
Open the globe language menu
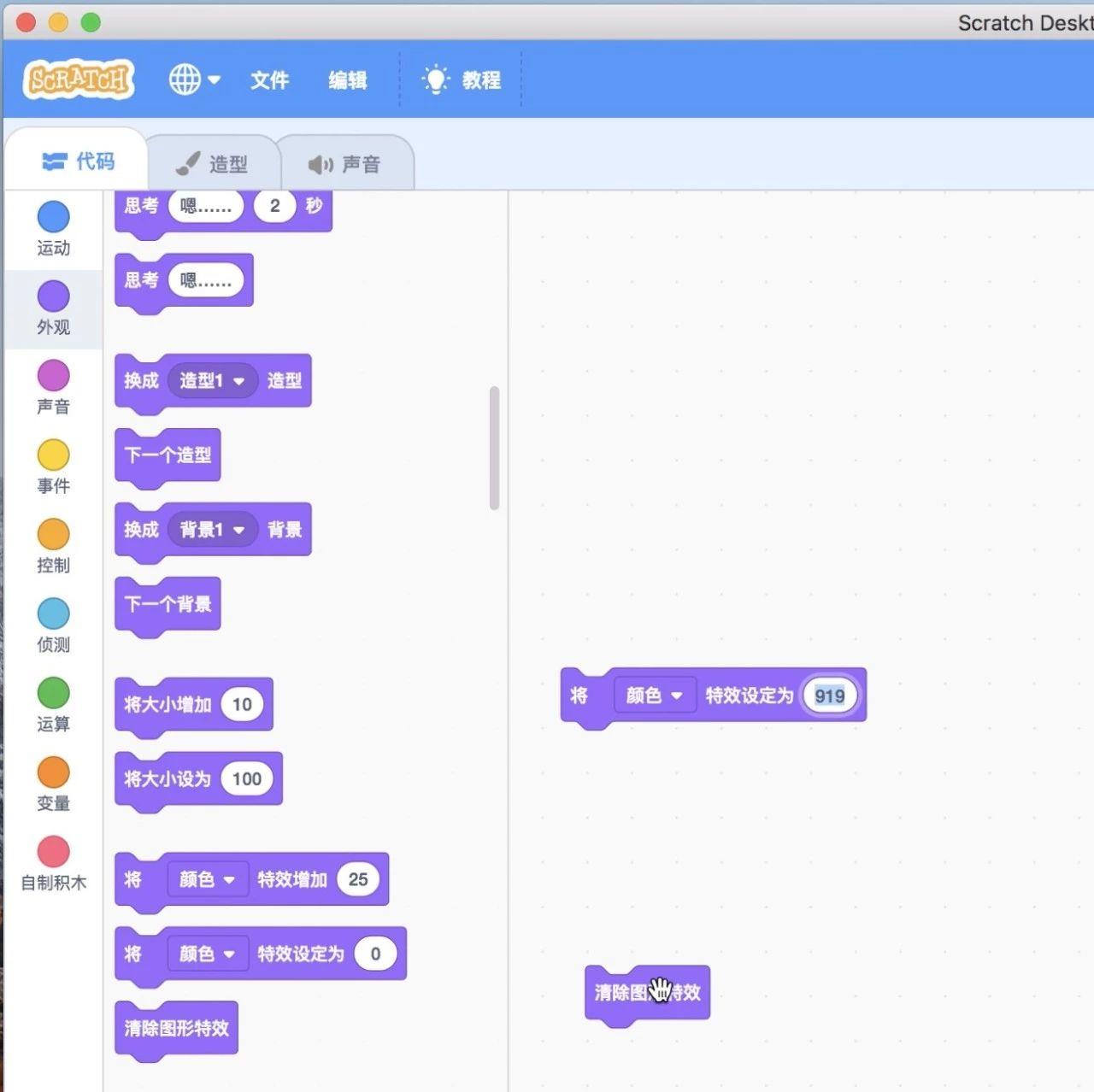coord(194,79)
